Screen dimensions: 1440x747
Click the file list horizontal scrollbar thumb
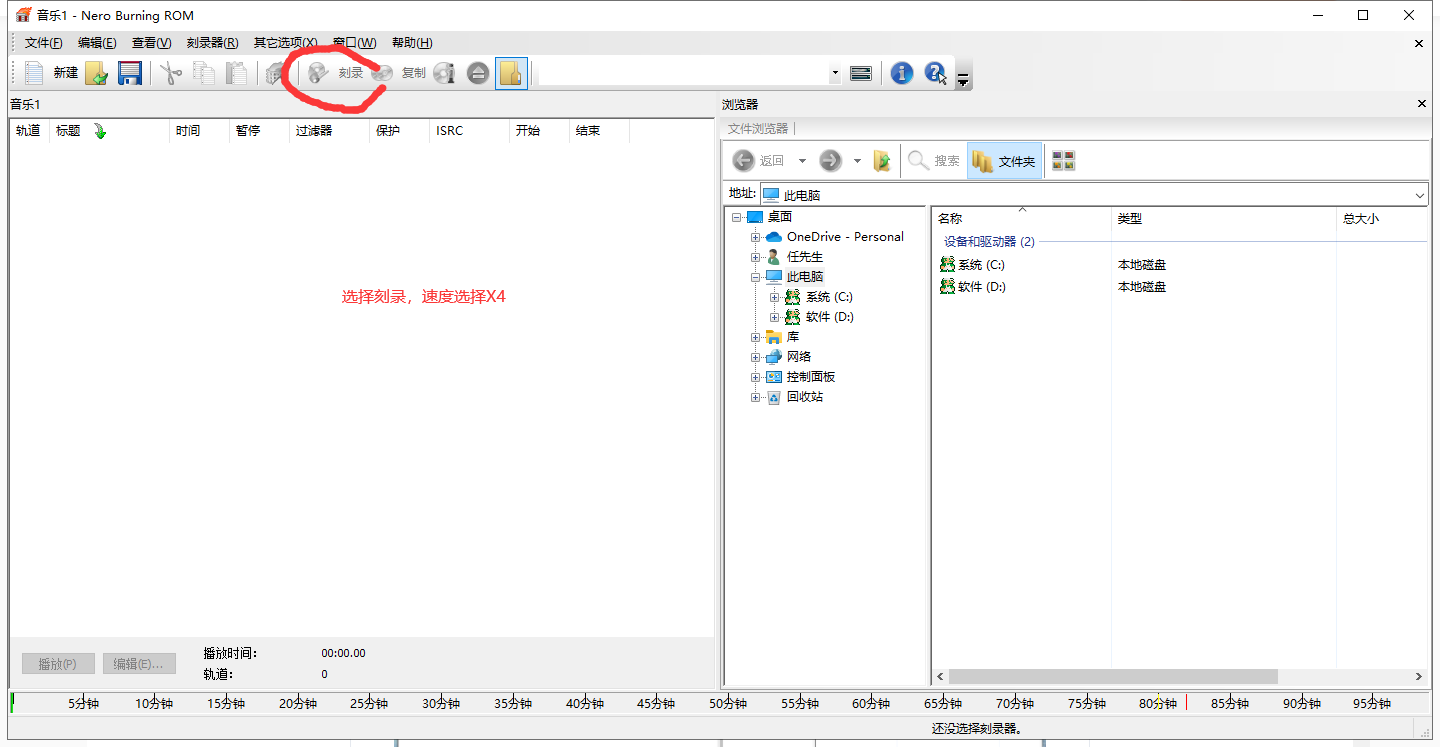[x=1113, y=677]
